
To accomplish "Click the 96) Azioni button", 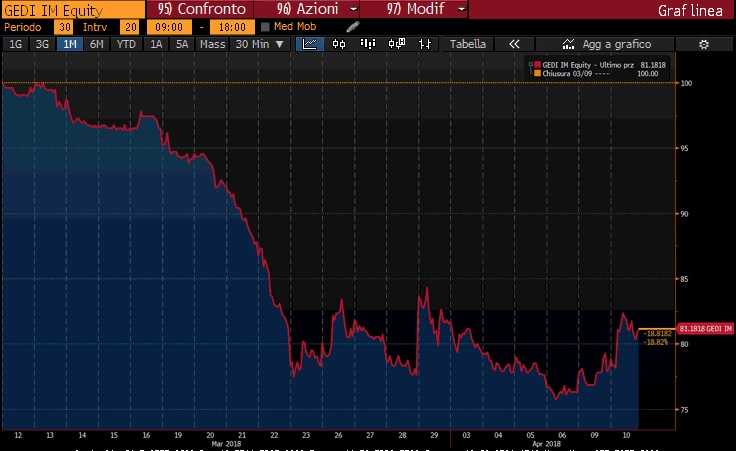I will (308, 9).
